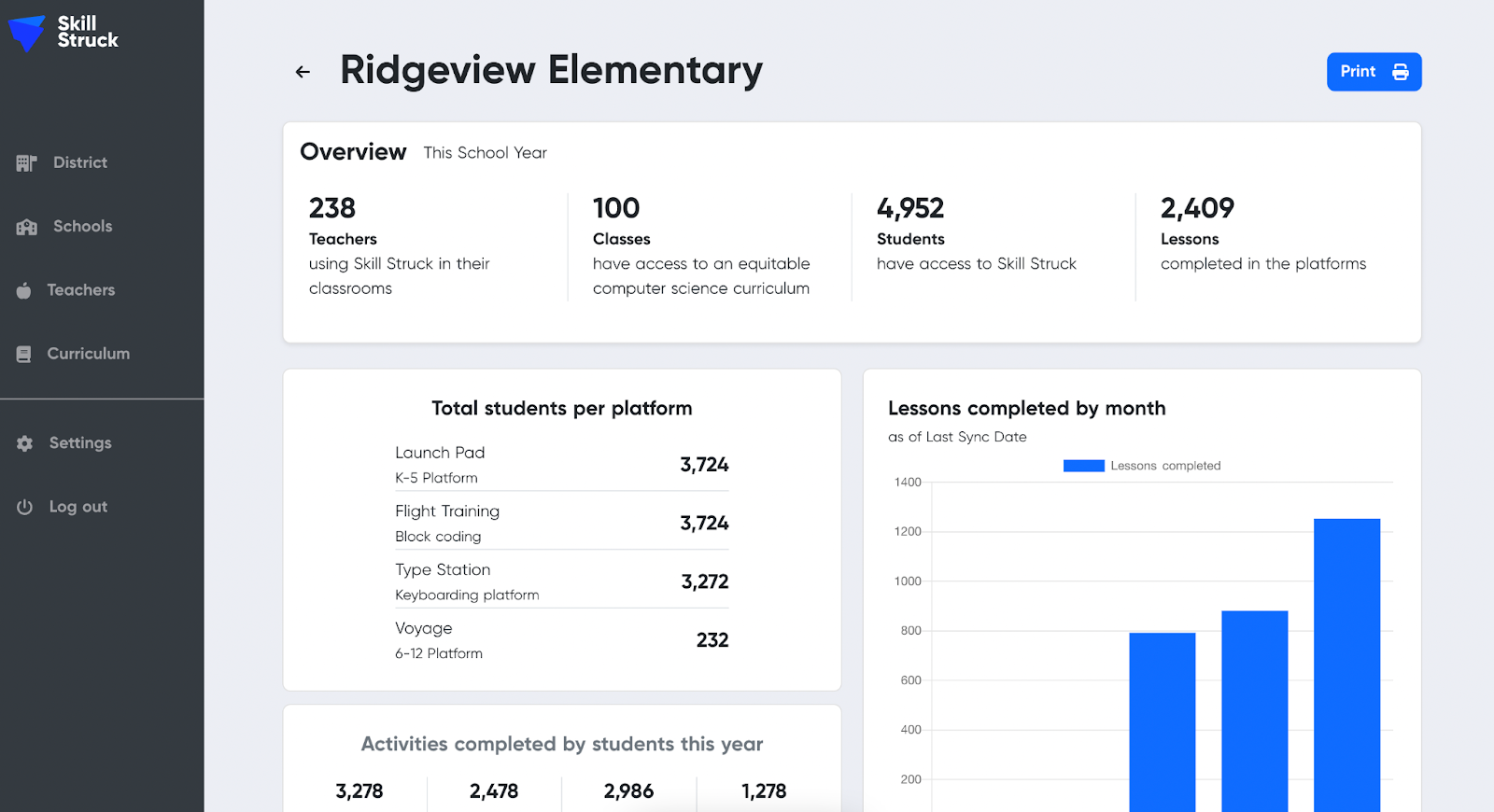Click the District building icon
Viewport: 1494px width, 812px height.
point(26,163)
